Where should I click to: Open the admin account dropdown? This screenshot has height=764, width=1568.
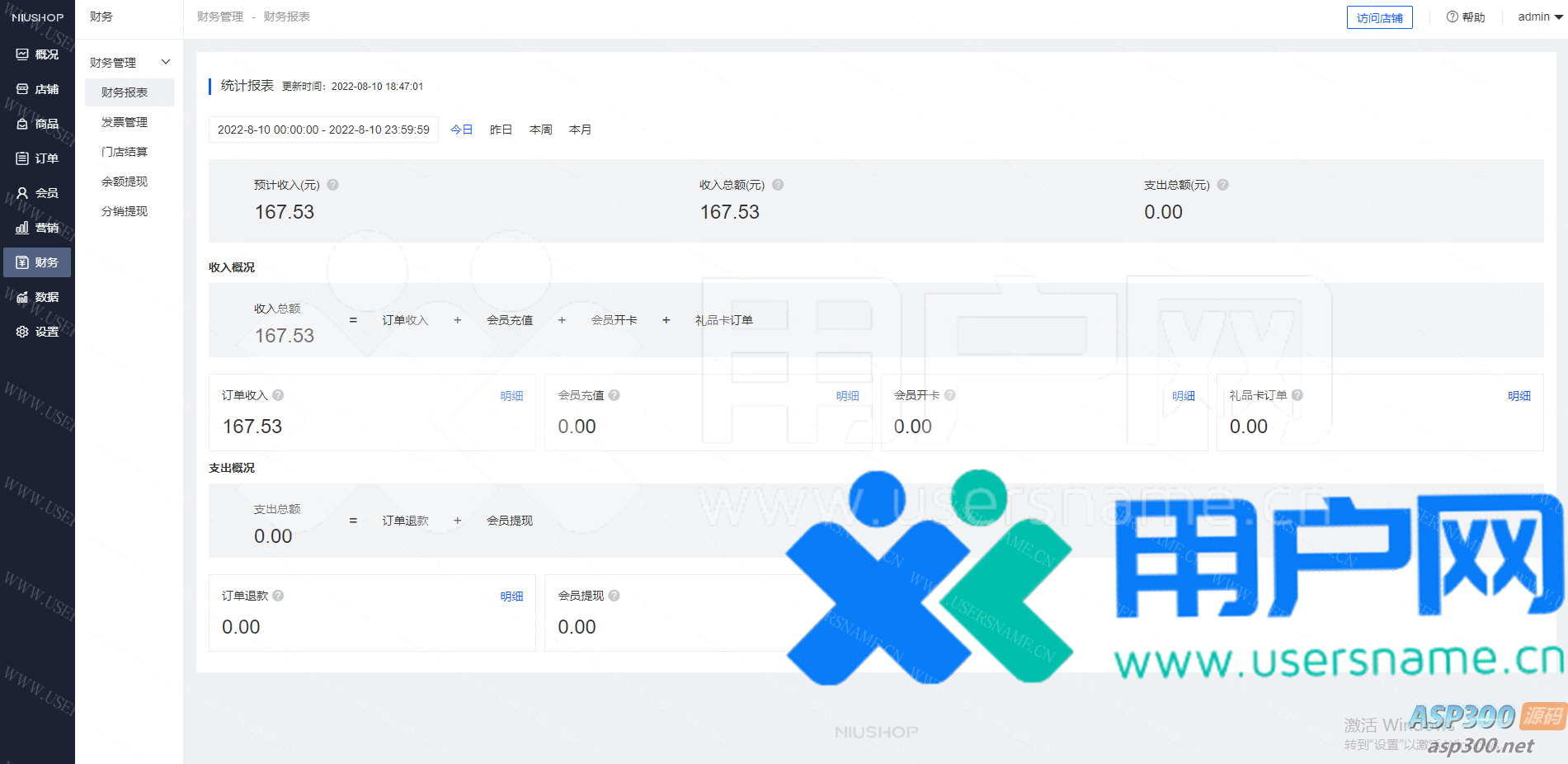click(1540, 17)
